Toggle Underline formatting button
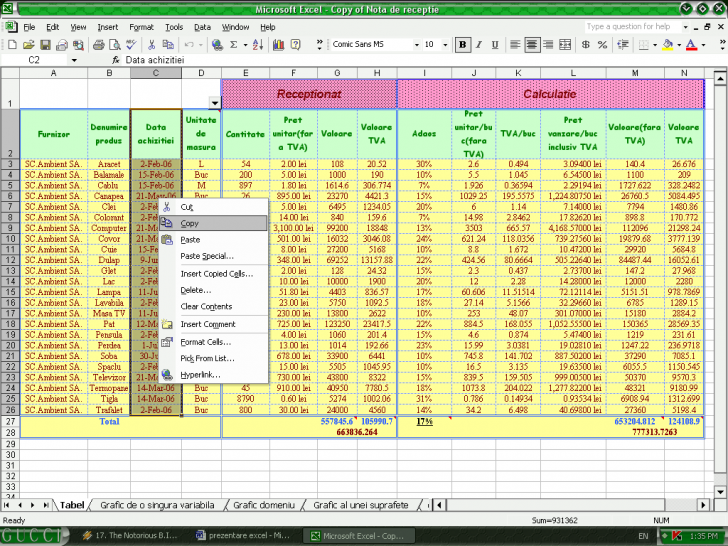Viewport: 728px width, 546px height. click(495, 45)
